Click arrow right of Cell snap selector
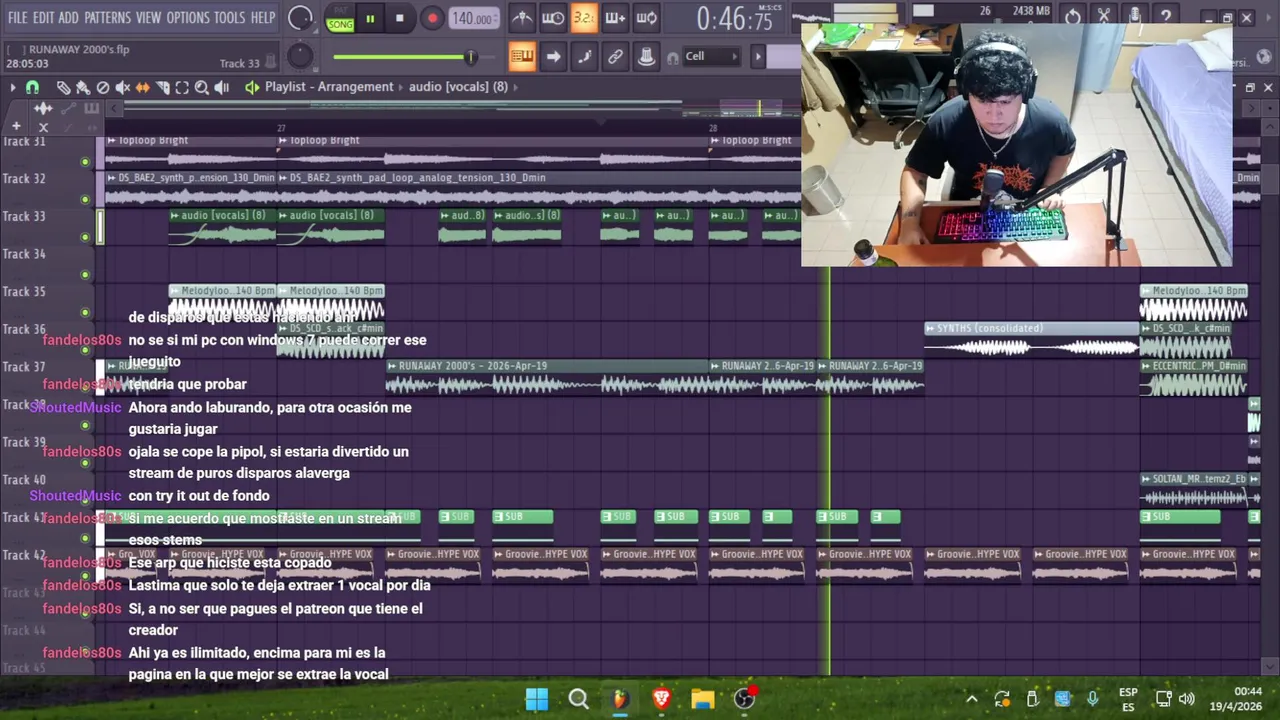Image resolution: width=1280 pixels, height=720 pixels. tap(758, 57)
